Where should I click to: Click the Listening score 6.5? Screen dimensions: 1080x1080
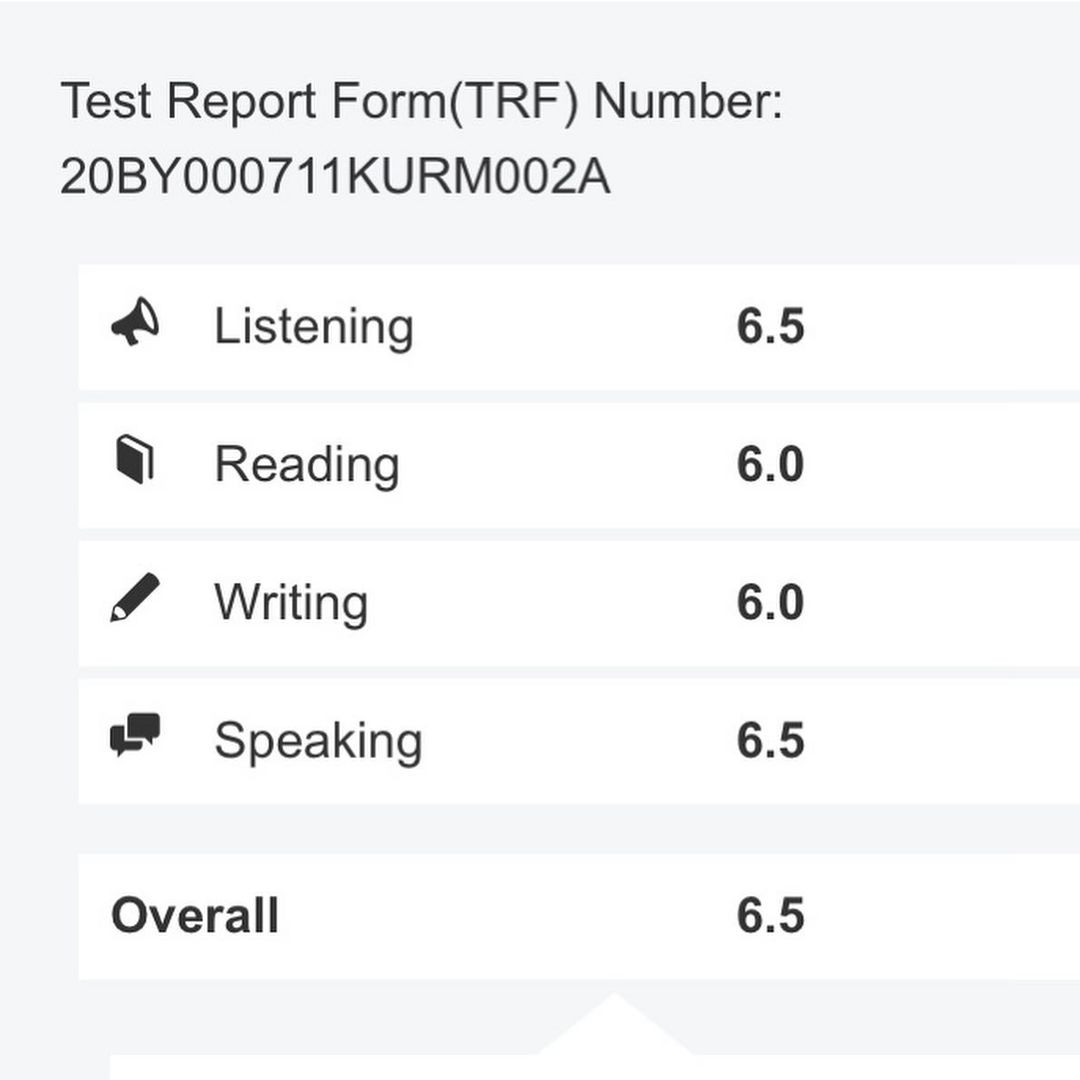point(770,326)
